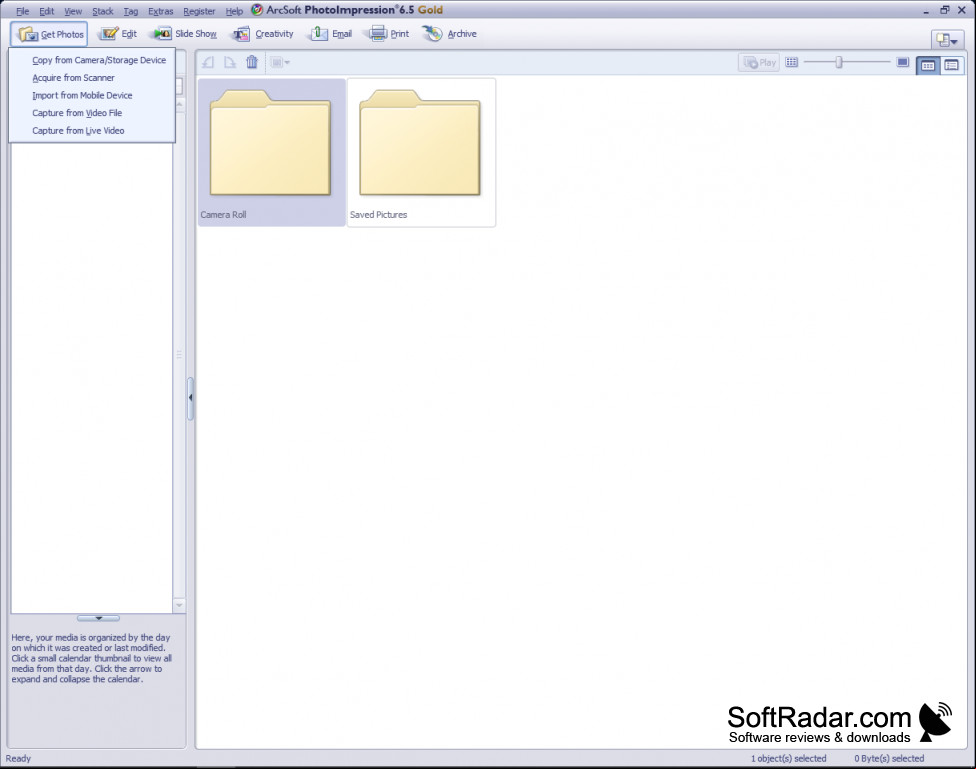Click the '1 object(s) selected' status

point(789,758)
